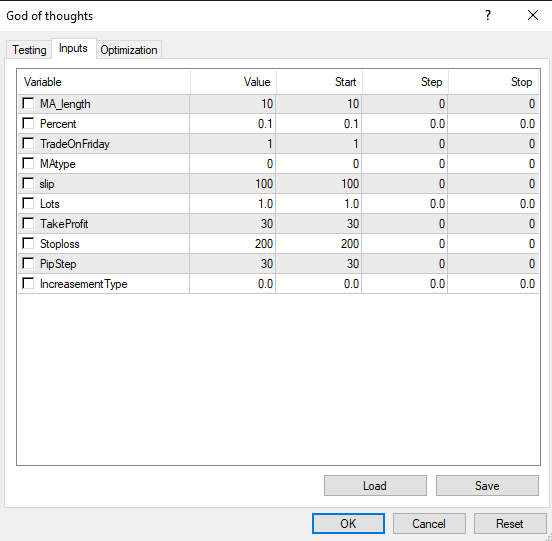This screenshot has width=552, height=541.
Task: Click the Load button
Action: (x=375, y=486)
